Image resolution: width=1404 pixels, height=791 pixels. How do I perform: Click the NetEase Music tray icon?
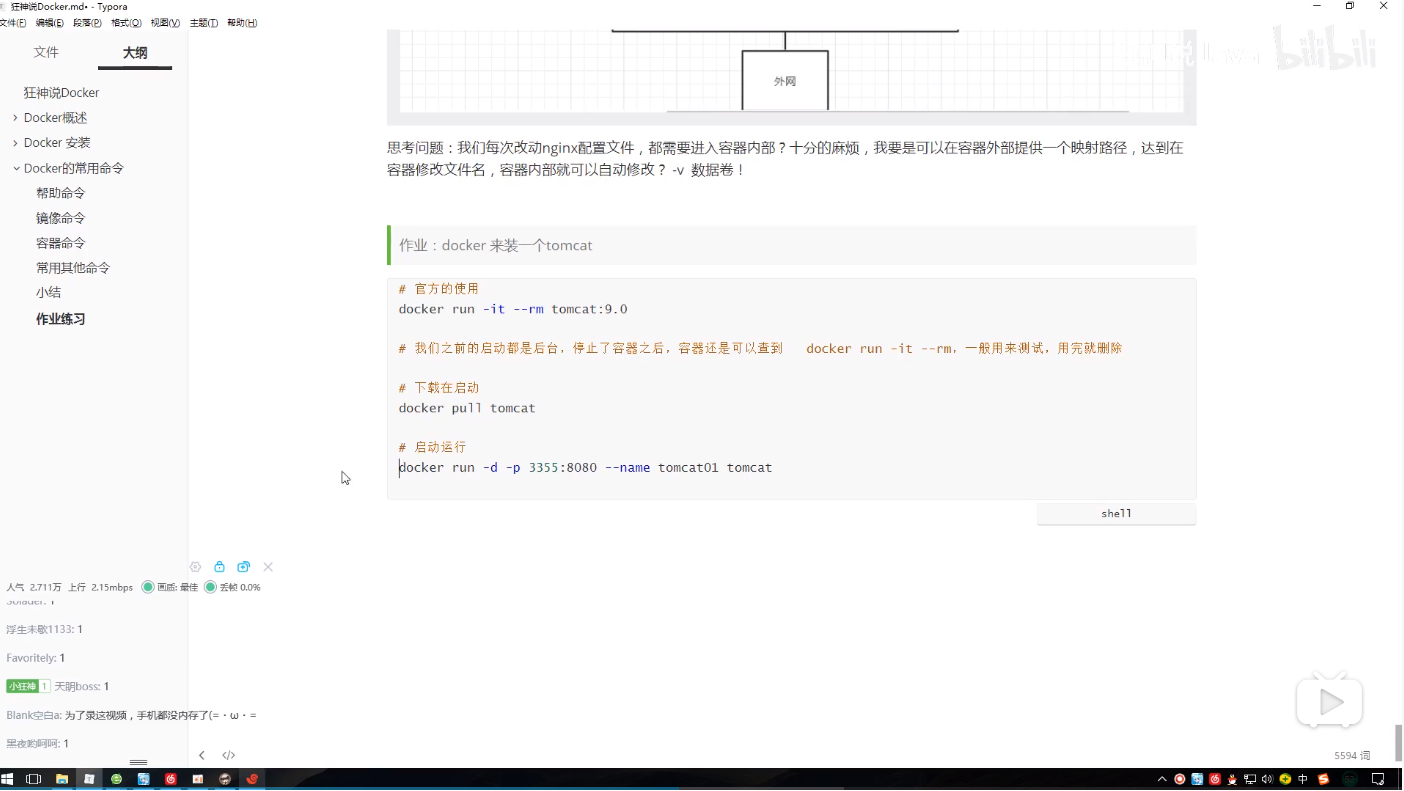[1215, 779]
